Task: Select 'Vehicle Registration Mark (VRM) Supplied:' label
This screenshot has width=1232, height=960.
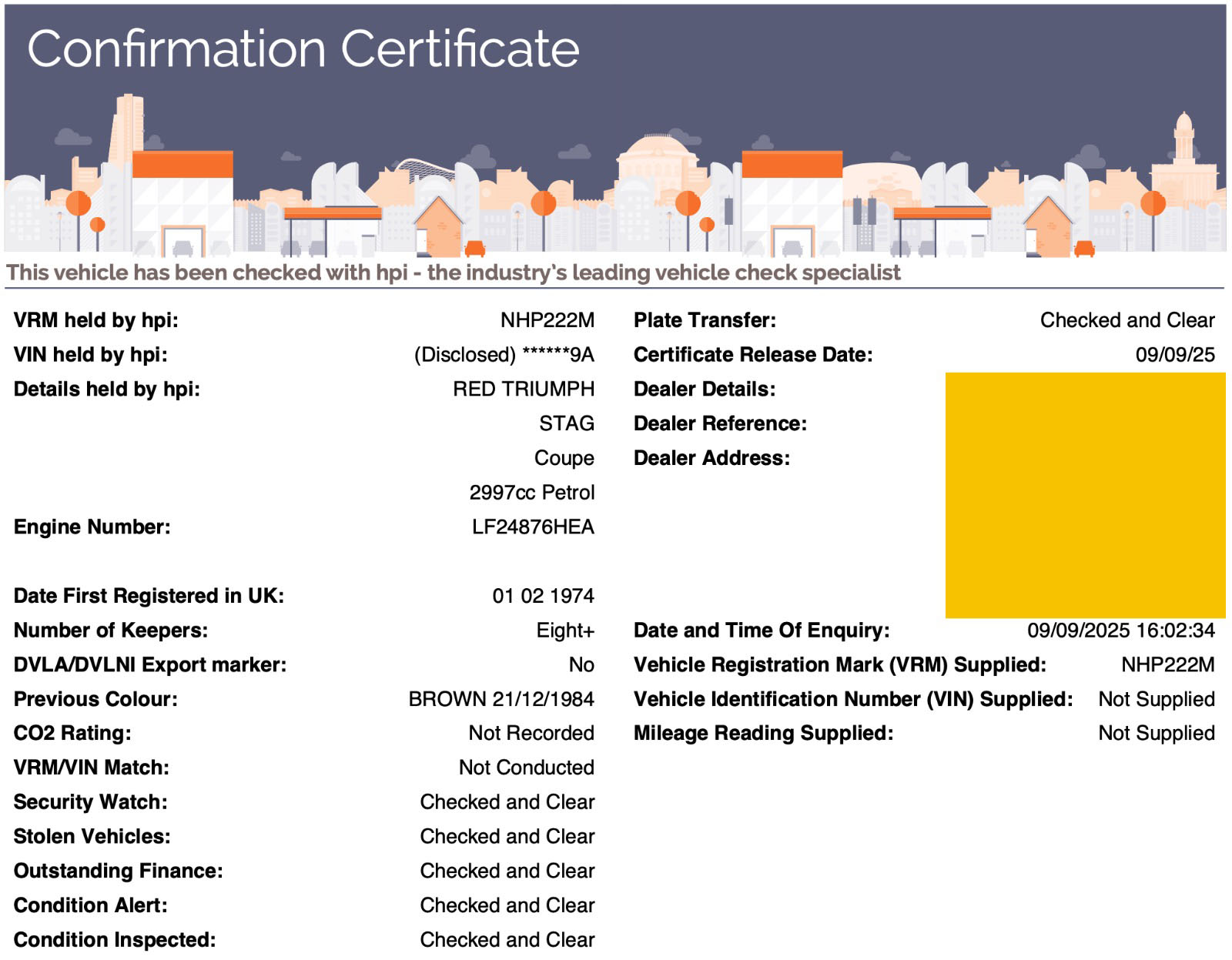Action: pyautogui.click(x=840, y=665)
